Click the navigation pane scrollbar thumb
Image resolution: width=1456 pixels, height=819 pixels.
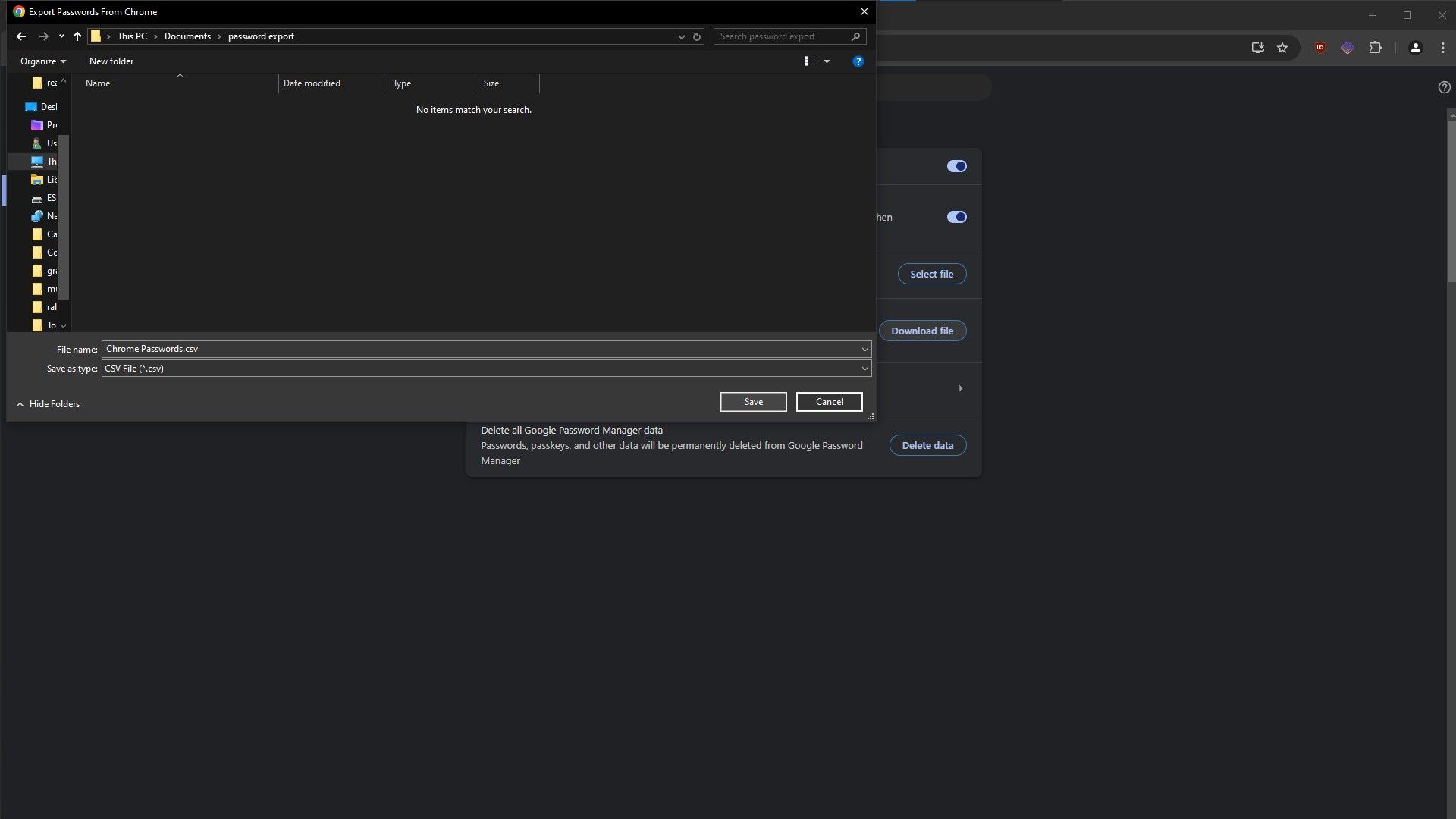(x=64, y=217)
